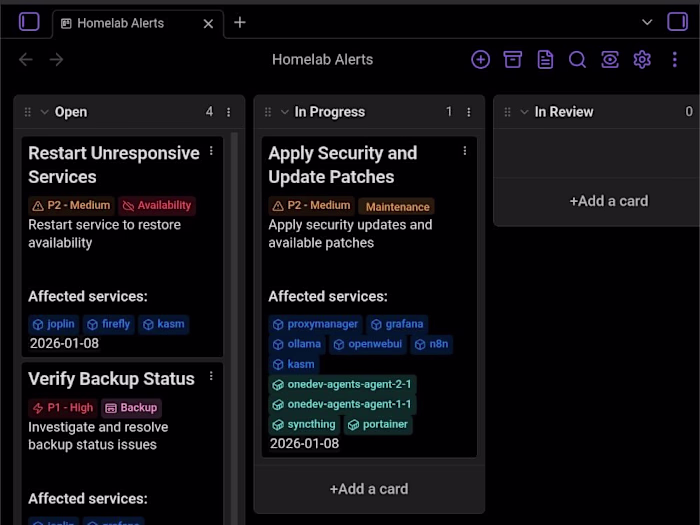
Task: Click the eye view-mode icon in toolbar
Action: [610, 59]
